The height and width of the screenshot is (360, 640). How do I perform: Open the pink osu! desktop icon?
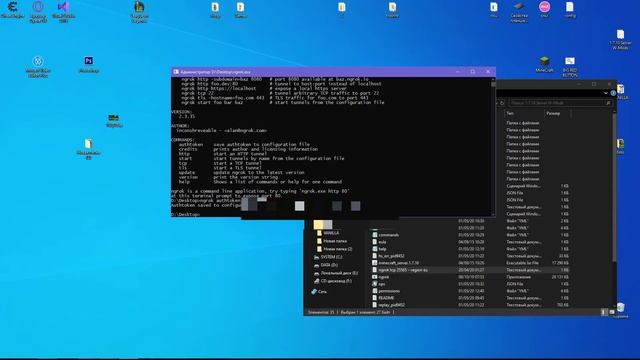click(x=544, y=9)
